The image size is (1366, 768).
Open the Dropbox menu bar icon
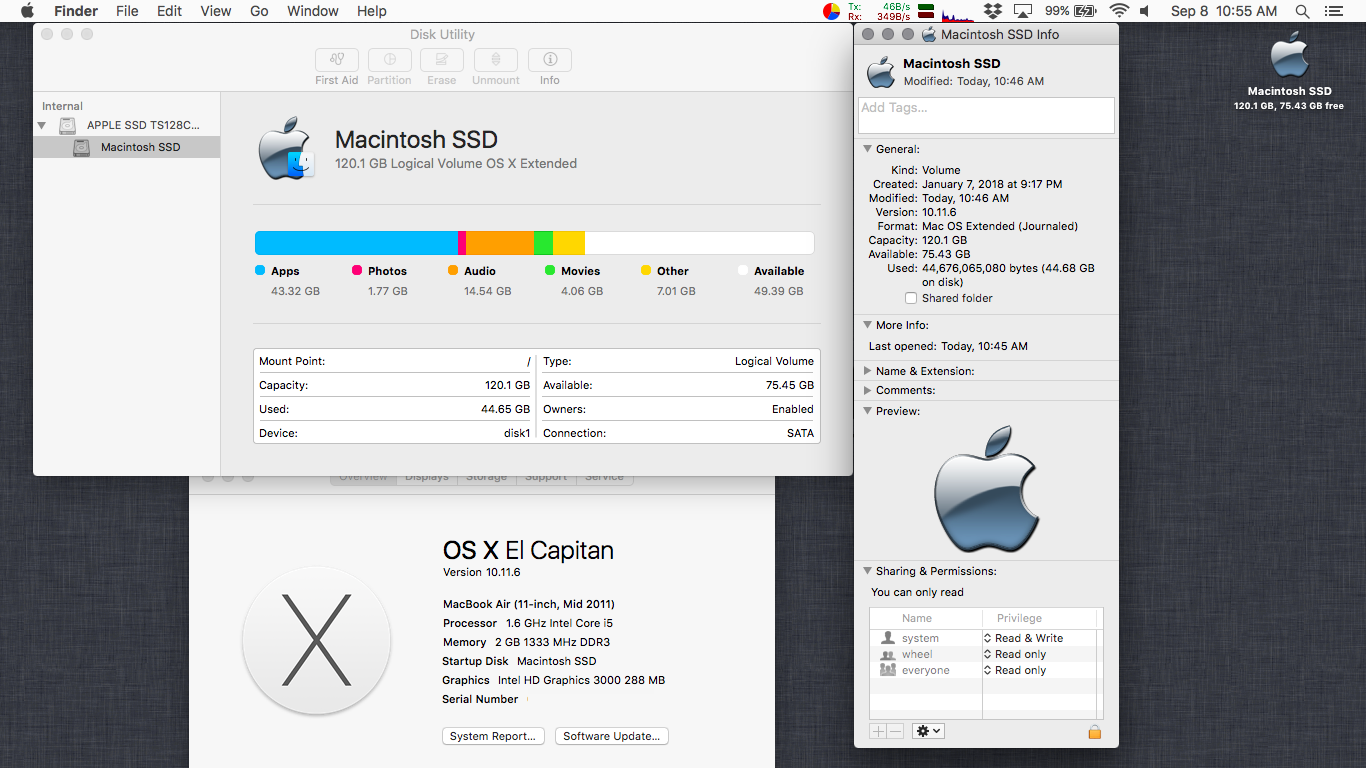(x=993, y=11)
